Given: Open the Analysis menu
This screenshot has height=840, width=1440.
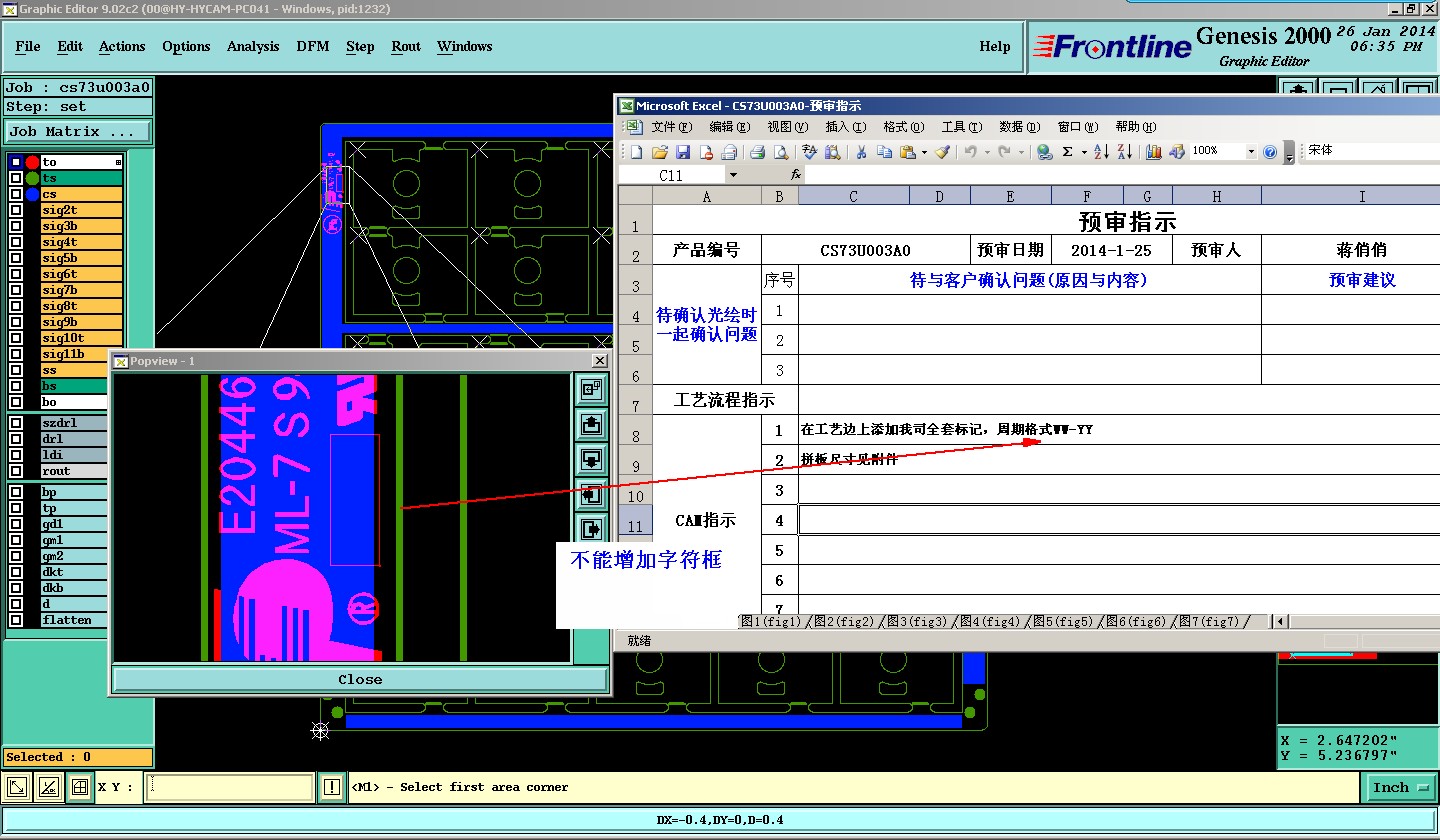Looking at the screenshot, I should click(x=253, y=46).
